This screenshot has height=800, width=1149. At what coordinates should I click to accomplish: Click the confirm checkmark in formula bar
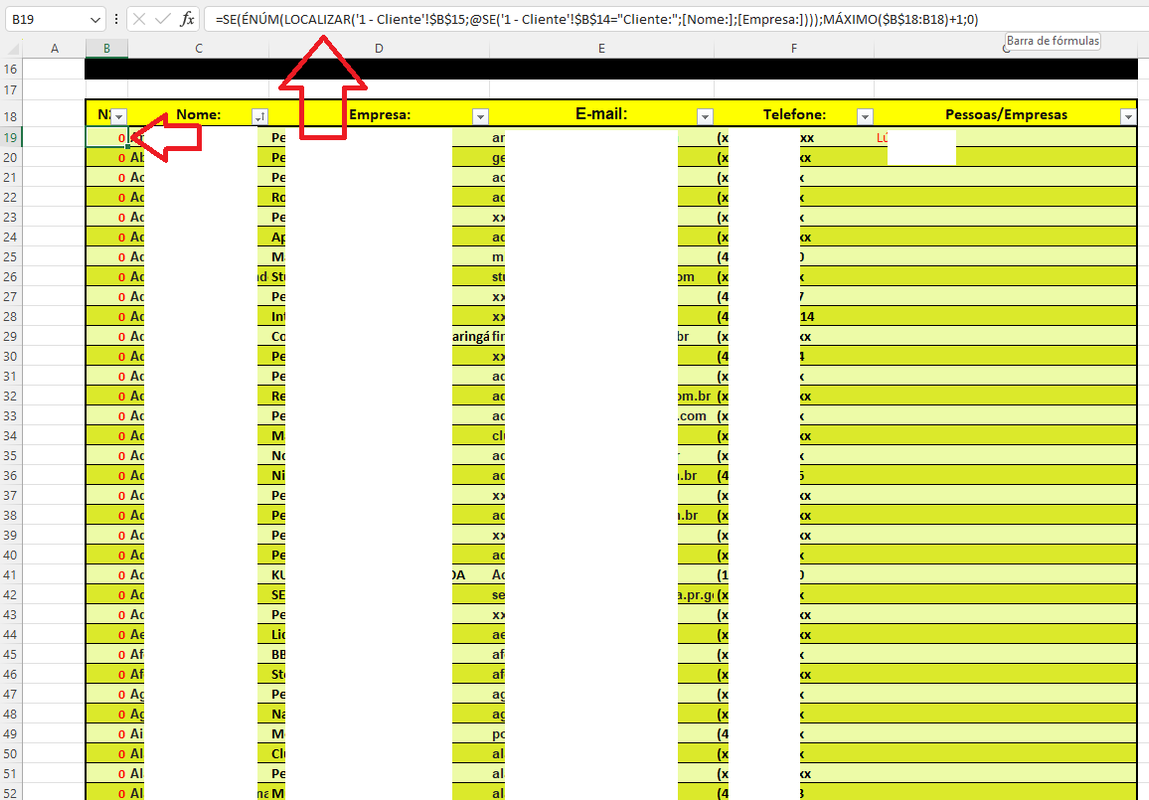tap(163, 19)
